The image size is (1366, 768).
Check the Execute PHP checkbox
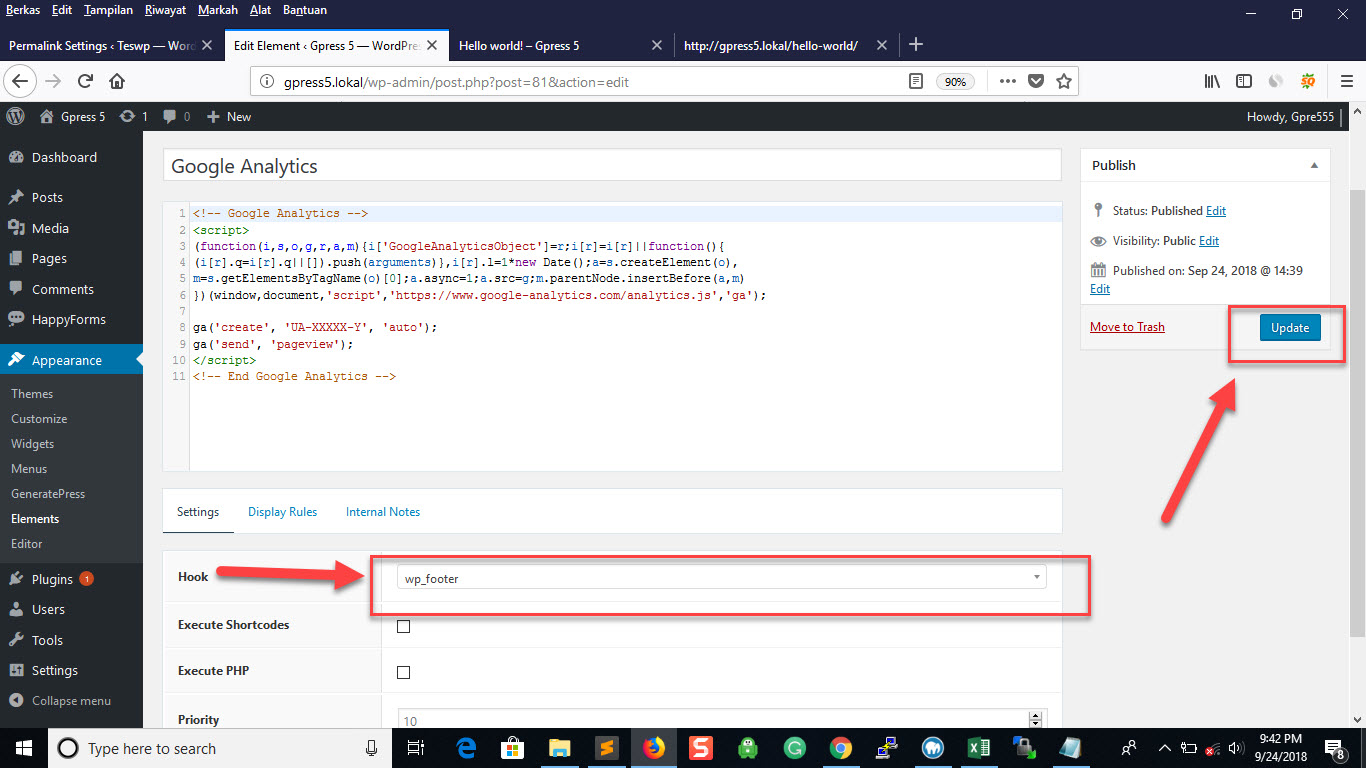point(404,672)
